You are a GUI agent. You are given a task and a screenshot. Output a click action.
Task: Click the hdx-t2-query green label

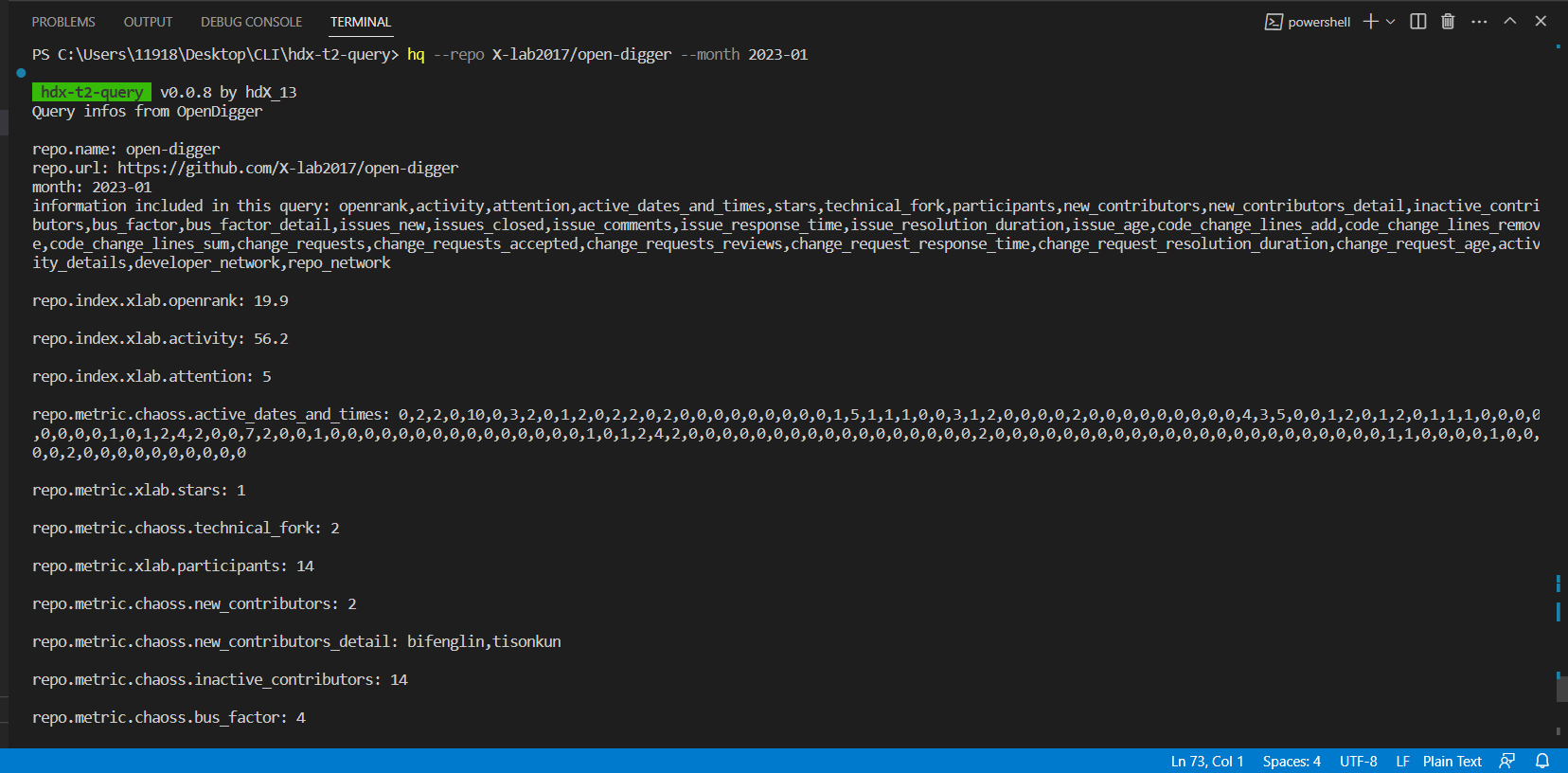[x=92, y=92]
